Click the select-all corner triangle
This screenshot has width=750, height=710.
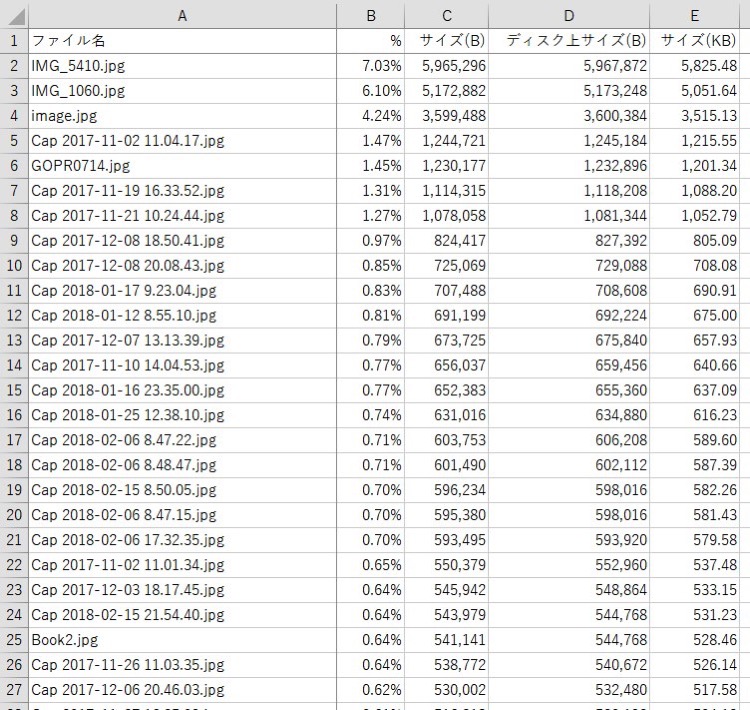point(14,15)
